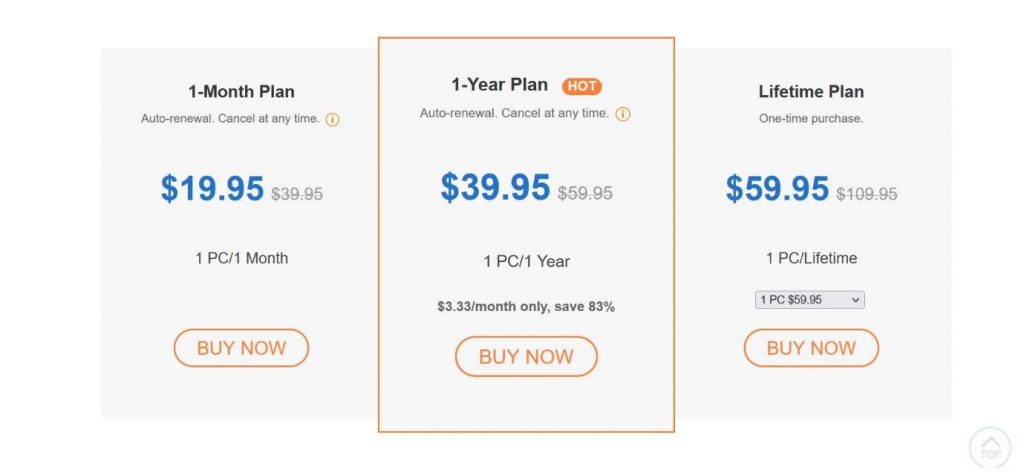Image resolution: width=1024 pixels, height=472 pixels.
Task: Open the "1 PC $59.95" license dropdown
Action: 810,300
